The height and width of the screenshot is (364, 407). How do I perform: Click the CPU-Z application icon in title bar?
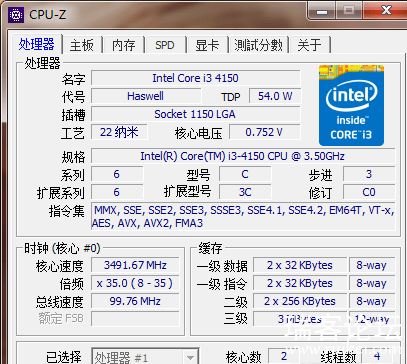pos(16,14)
